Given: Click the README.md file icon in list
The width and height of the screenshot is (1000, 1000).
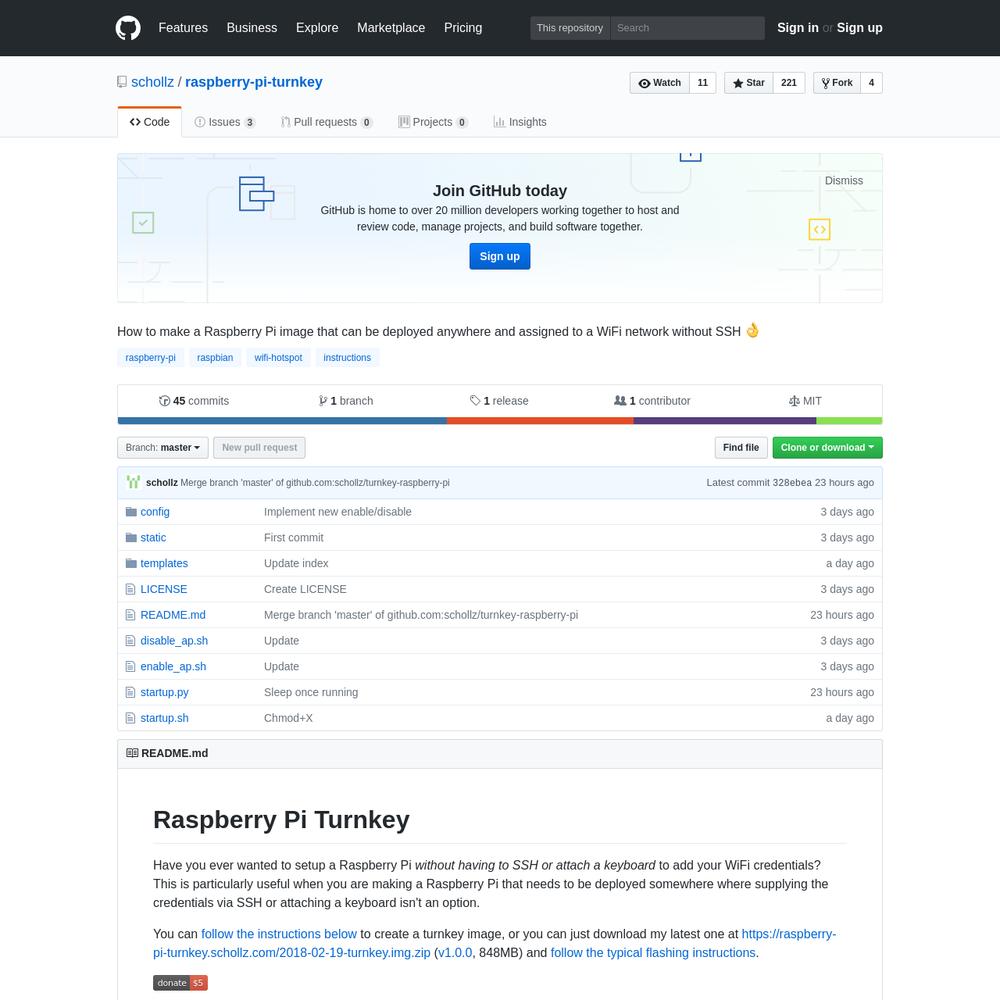Looking at the screenshot, I should [x=130, y=615].
